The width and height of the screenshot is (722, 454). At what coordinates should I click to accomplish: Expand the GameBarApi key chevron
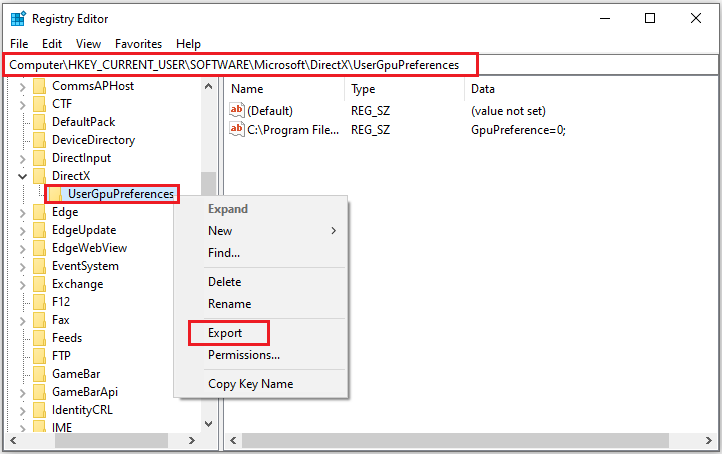(x=23, y=393)
